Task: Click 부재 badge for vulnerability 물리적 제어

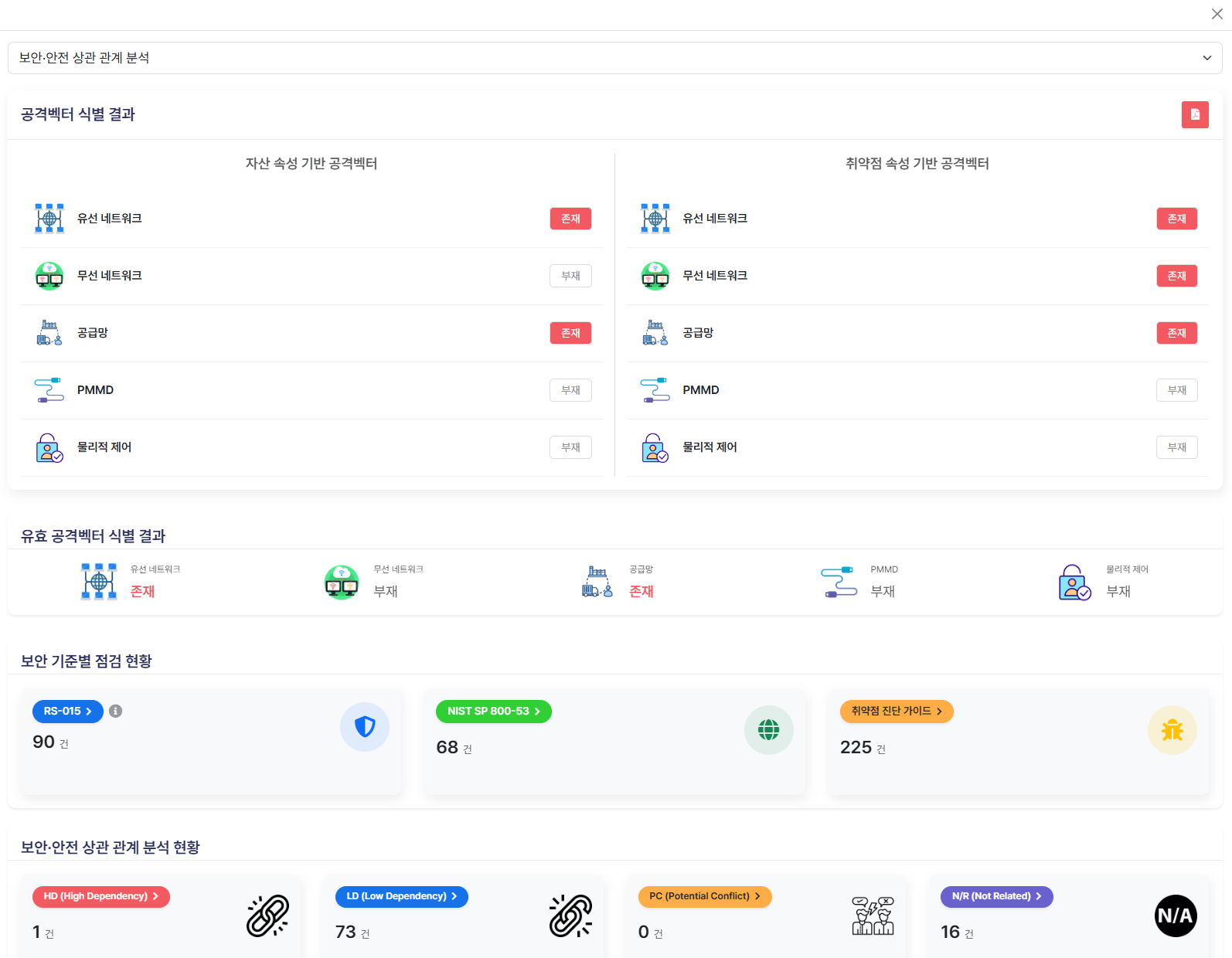Action: tap(1177, 447)
